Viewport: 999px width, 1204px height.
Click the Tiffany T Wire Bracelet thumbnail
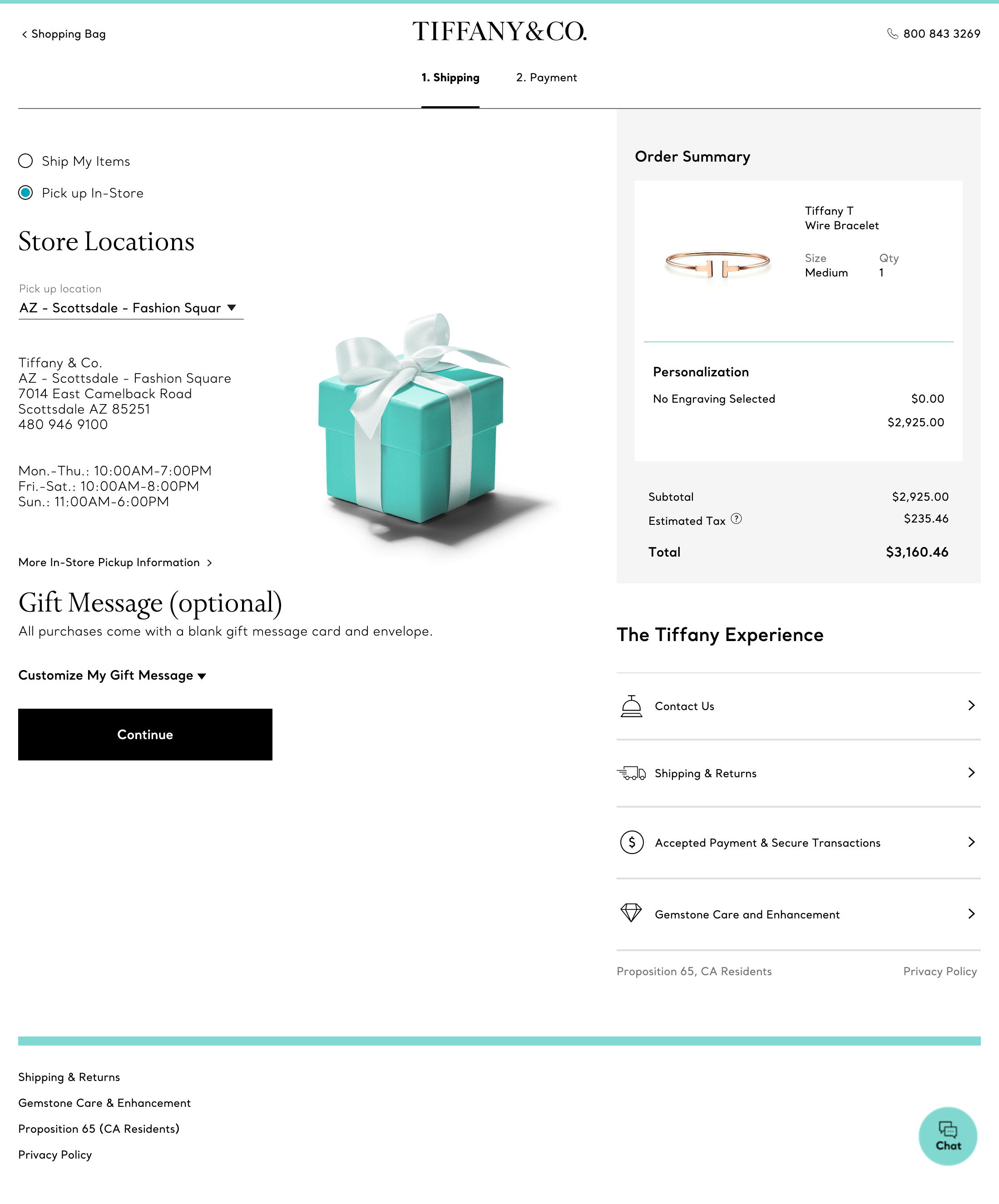tap(717, 264)
